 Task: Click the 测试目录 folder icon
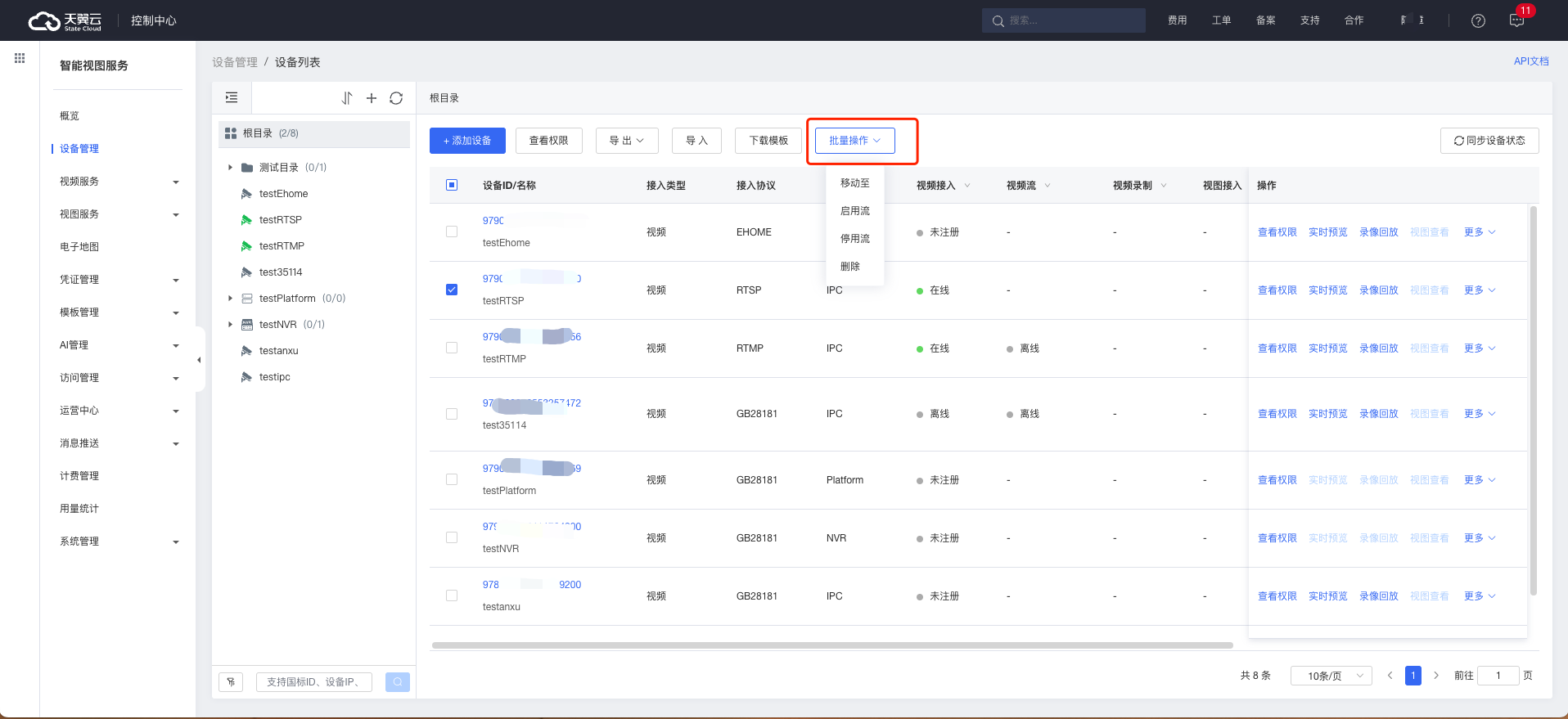pyautogui.click(x=246, y=168)
